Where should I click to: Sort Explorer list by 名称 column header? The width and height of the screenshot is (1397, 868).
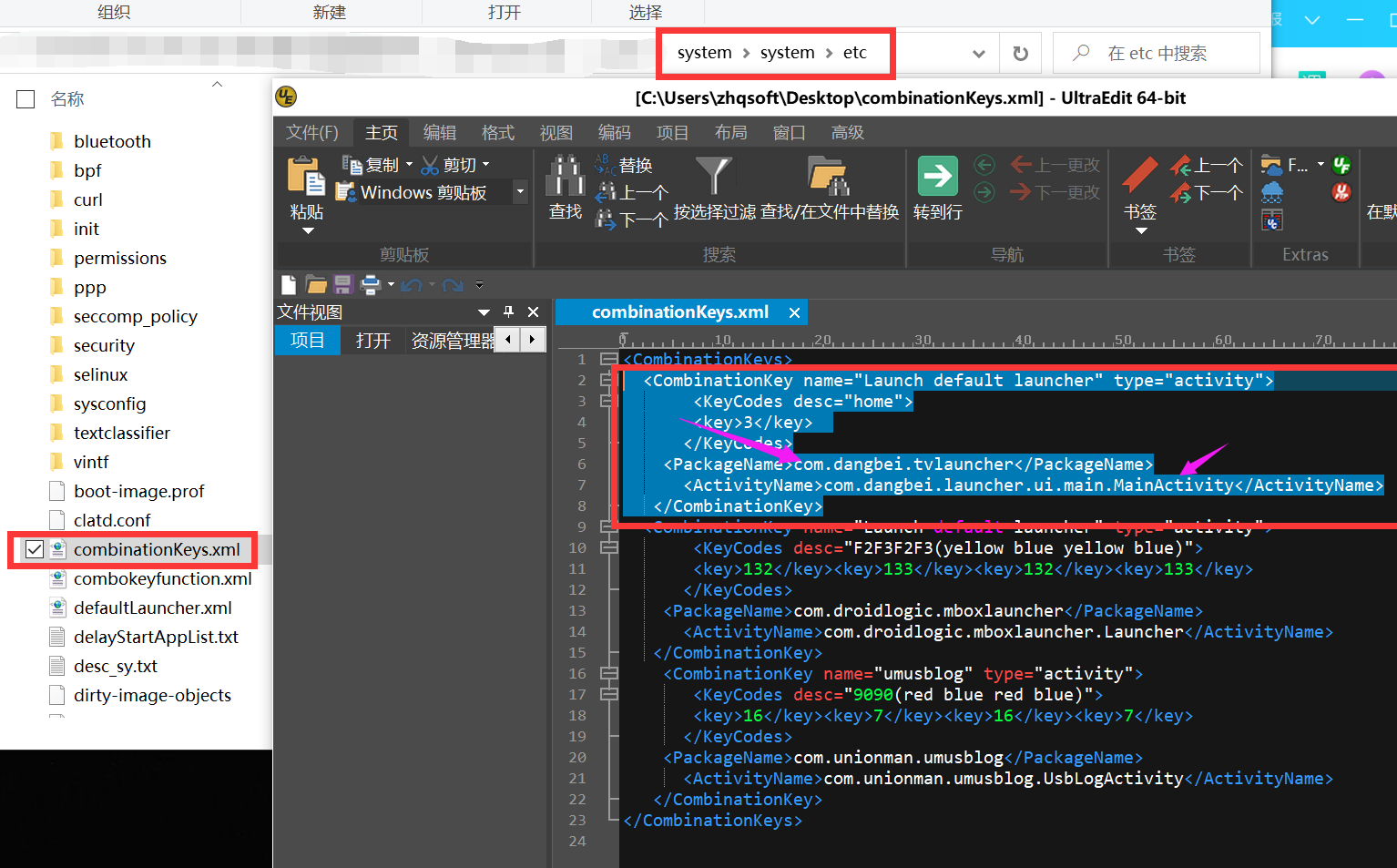pyautogui.click(x=67, y=99)
